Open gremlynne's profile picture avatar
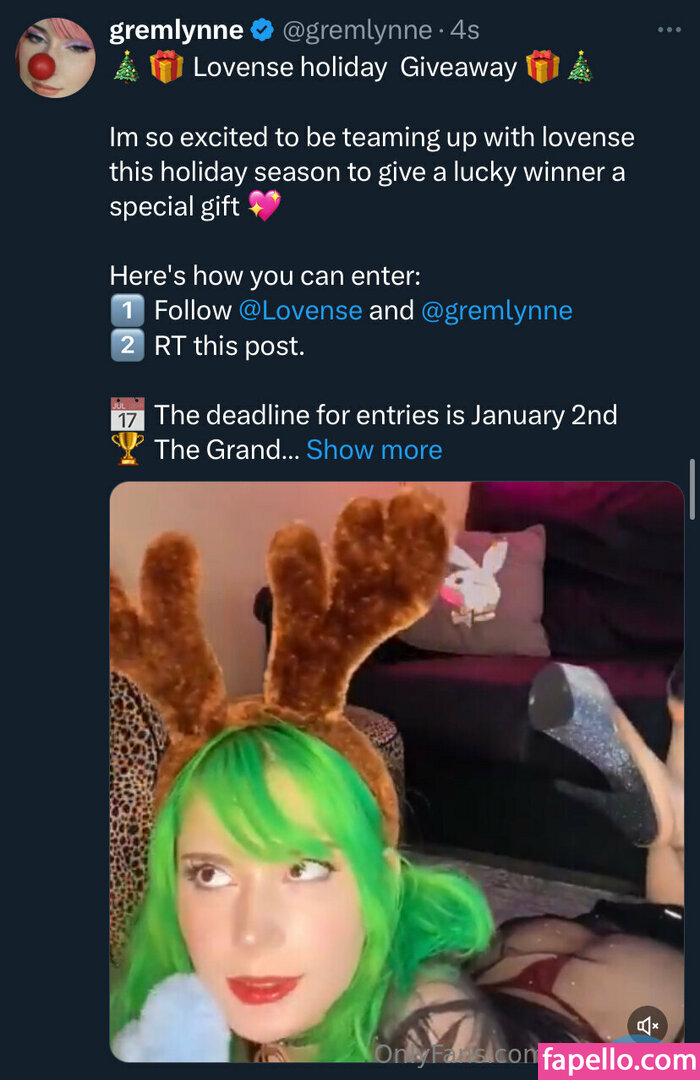Viewport: 700px width, 1080px height. tap(56, 57)
